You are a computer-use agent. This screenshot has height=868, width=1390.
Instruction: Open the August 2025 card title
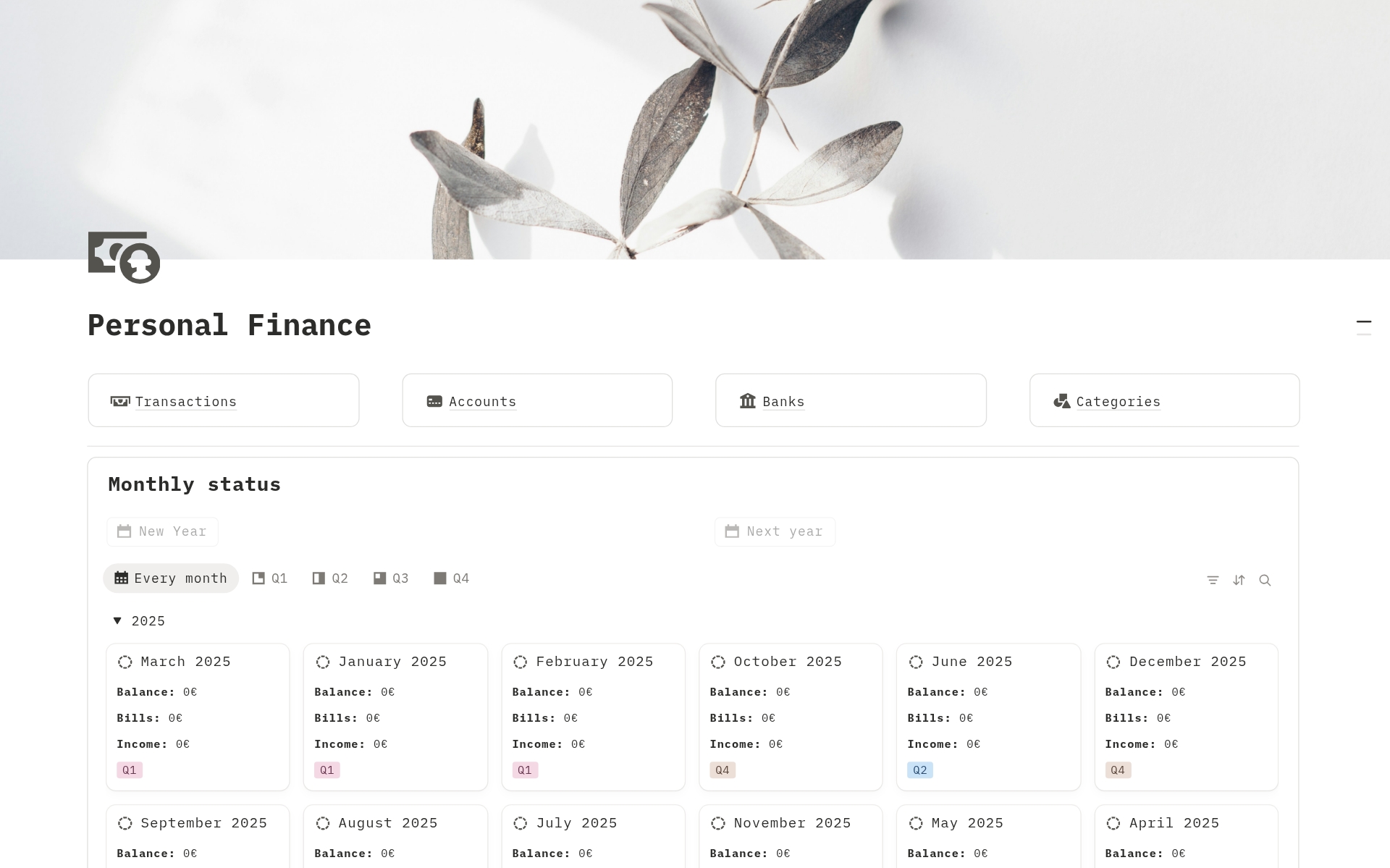pos(388,823)
